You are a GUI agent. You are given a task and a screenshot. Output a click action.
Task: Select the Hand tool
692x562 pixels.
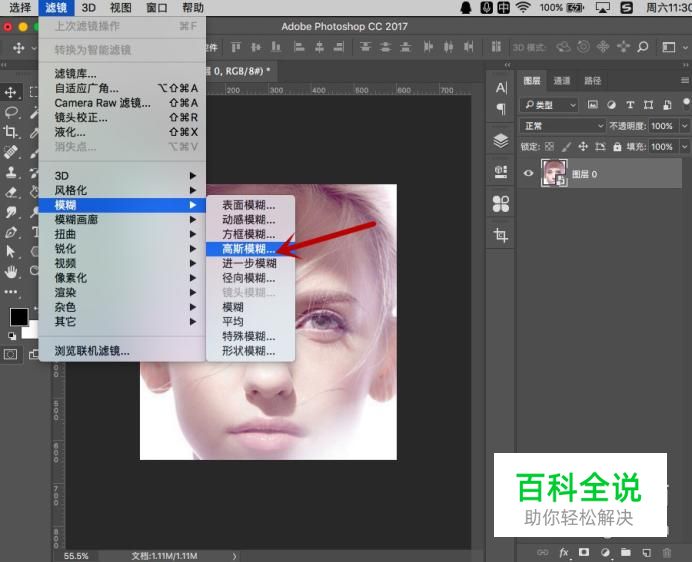tap(11, 271)
